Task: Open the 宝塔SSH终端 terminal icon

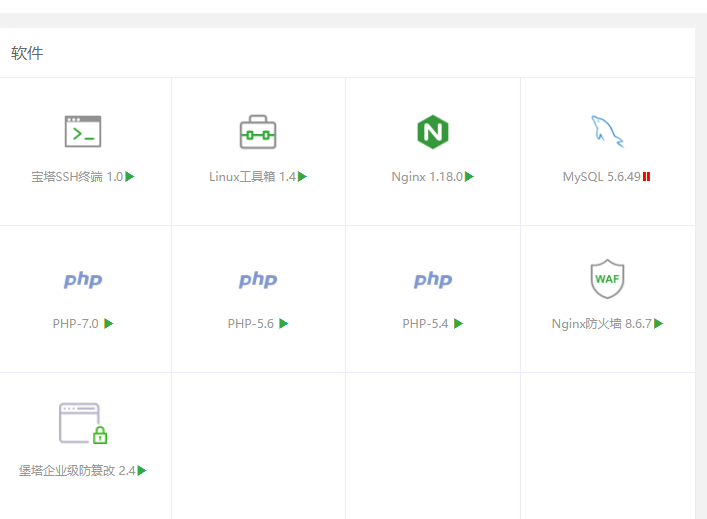Action: coord(83,131)
